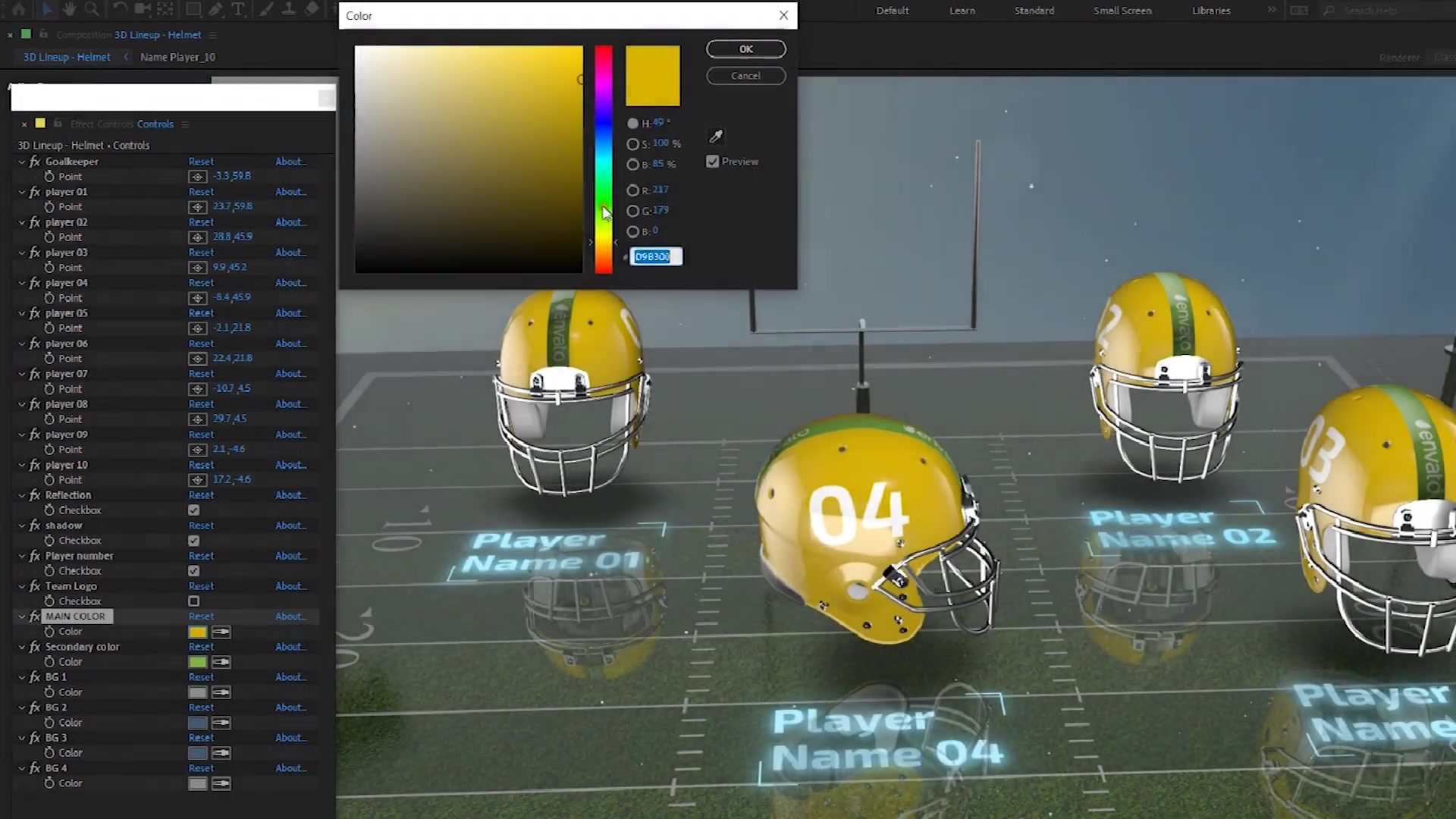This screenshot has width=1456, height=819.
Task: Reset the MAIN COLOR effect
Action: pos(201,617)
